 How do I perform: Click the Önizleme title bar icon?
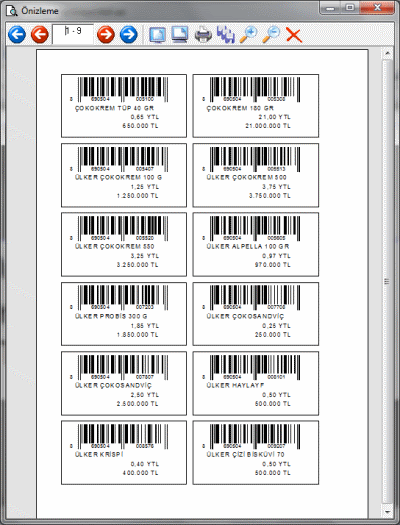click(x=11, y=11)
